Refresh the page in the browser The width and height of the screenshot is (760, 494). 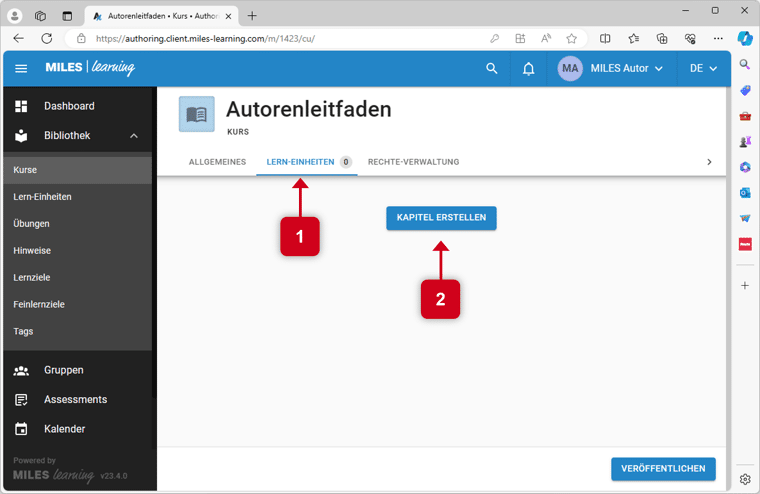[x=46, y=39]
